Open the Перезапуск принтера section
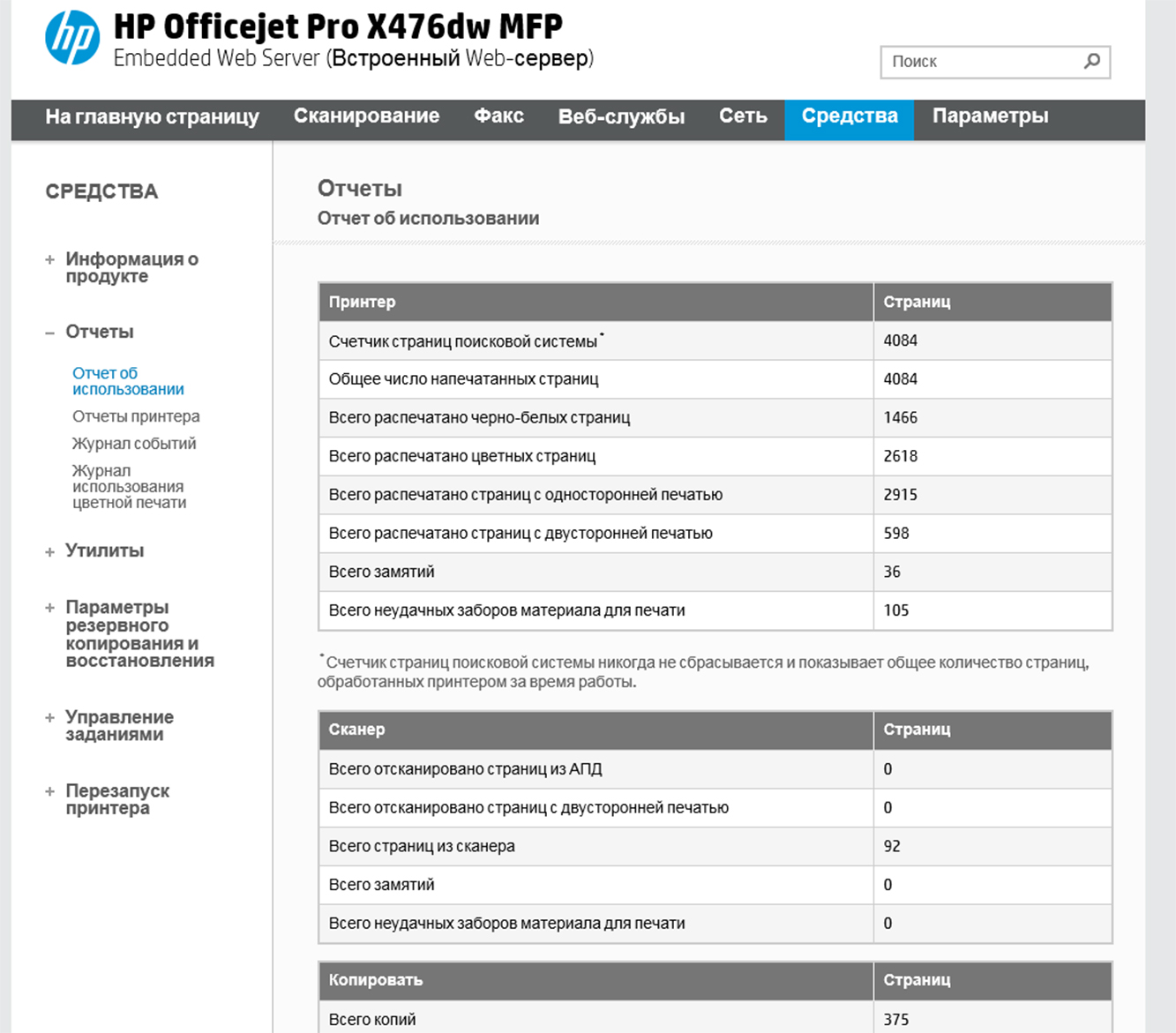The image size is (1176, 1033). click(x=117, y=799)
